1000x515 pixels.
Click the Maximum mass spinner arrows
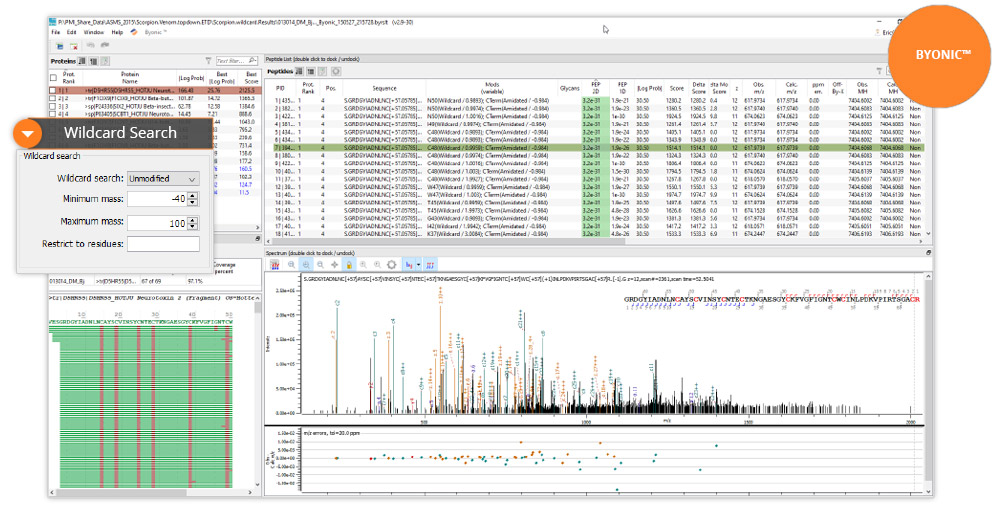(193, 223)
